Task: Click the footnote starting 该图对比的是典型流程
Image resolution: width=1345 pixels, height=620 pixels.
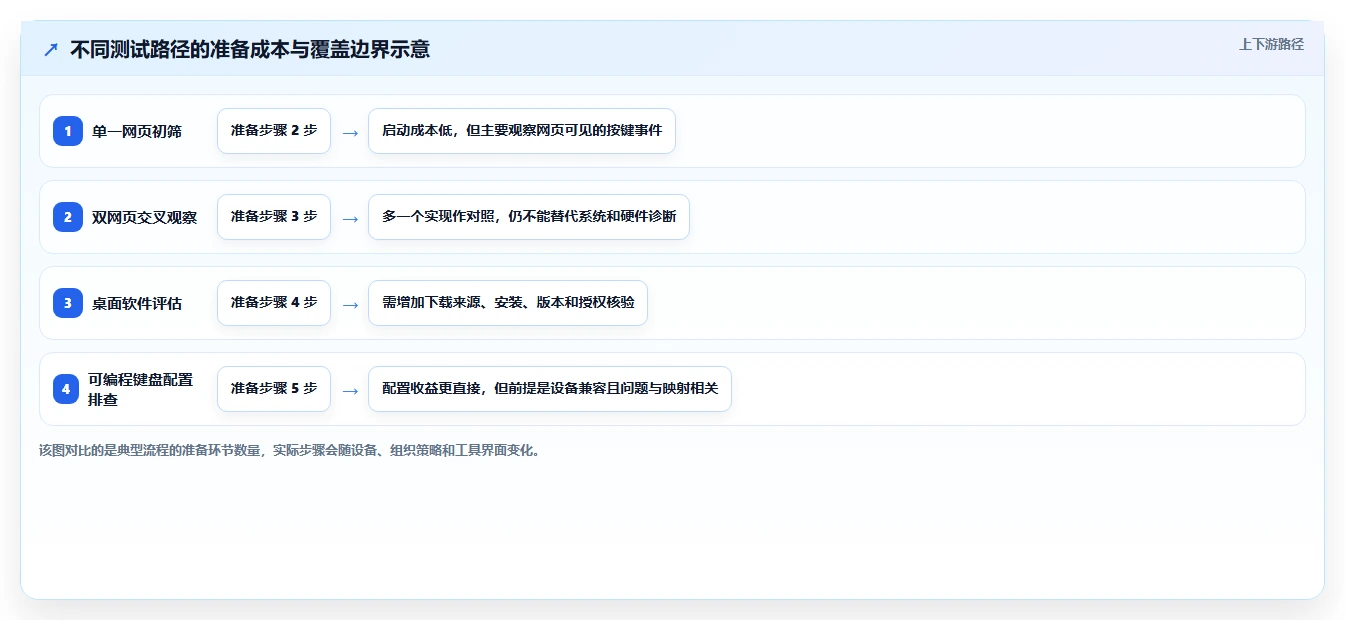Action: (292, 450)
